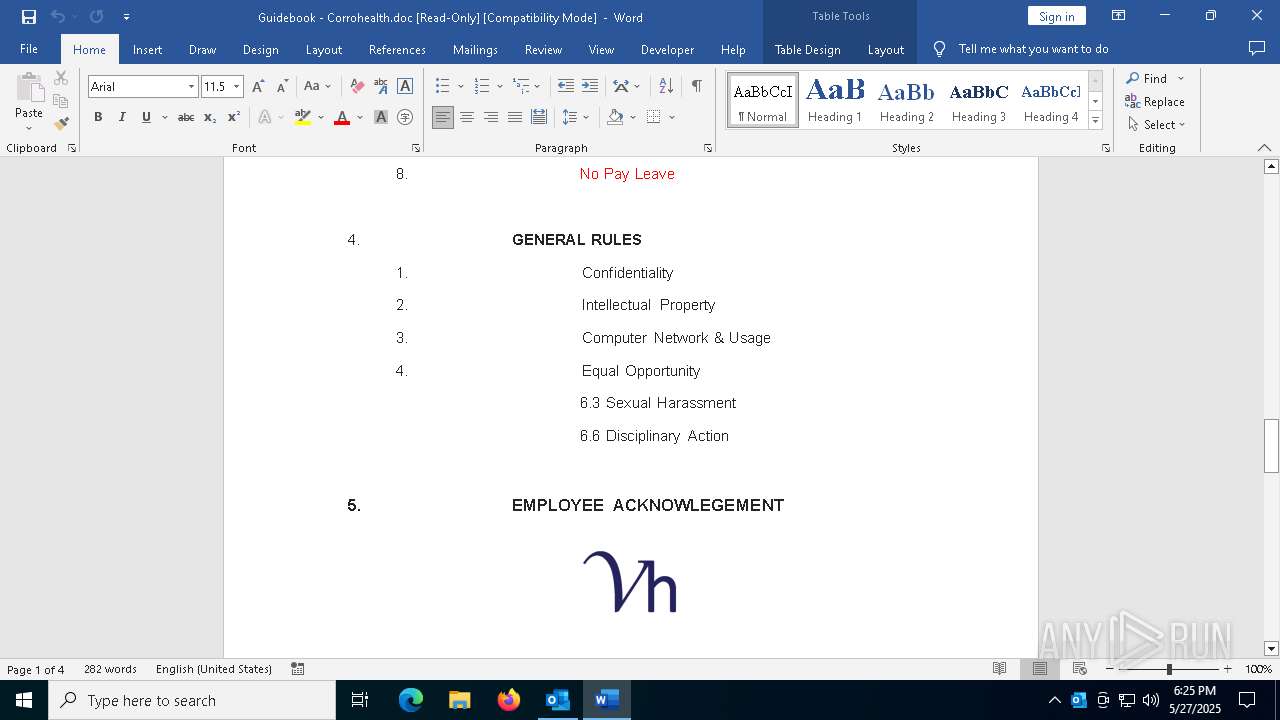Screen dimensions: 1280x720
Task: Open the Change Case Aa dropdown
Action: click(x=317, y=86)
